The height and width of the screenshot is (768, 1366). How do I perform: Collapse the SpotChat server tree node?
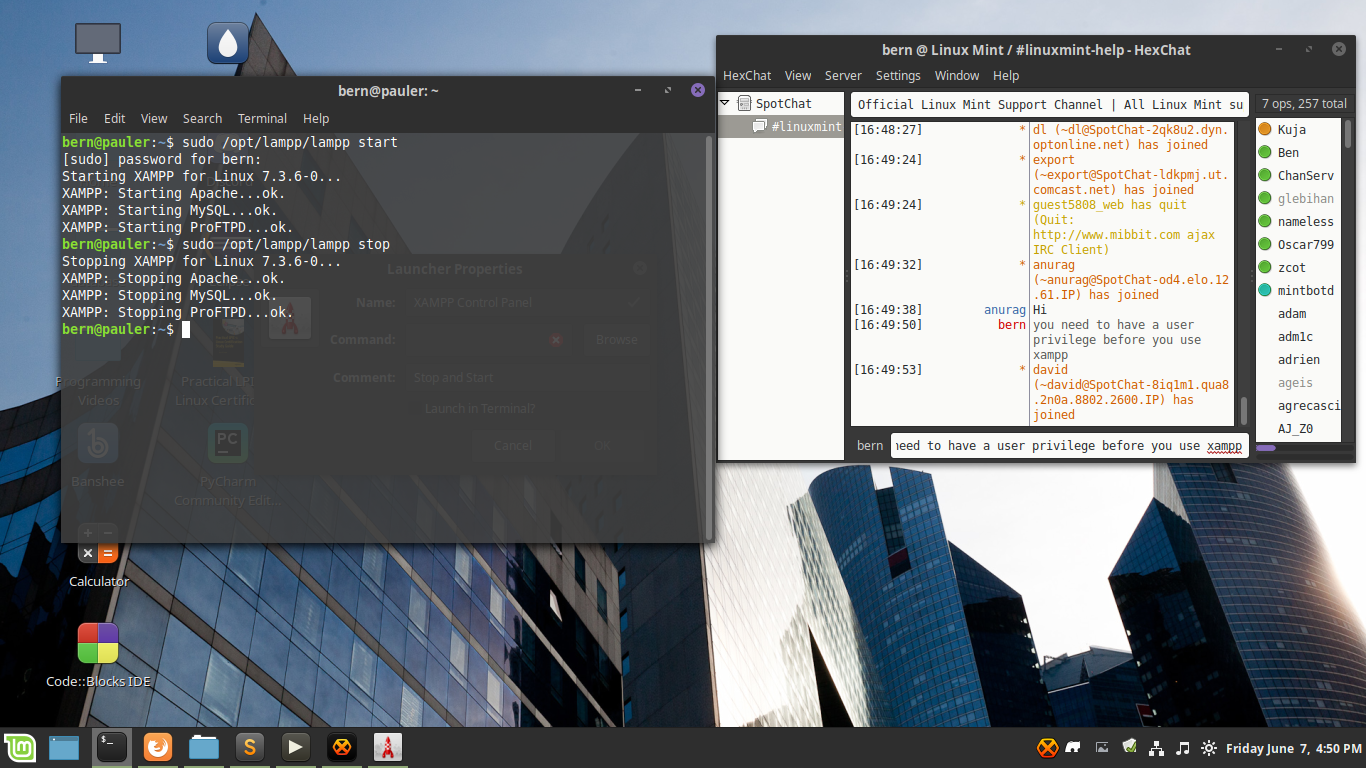point(726,103)
